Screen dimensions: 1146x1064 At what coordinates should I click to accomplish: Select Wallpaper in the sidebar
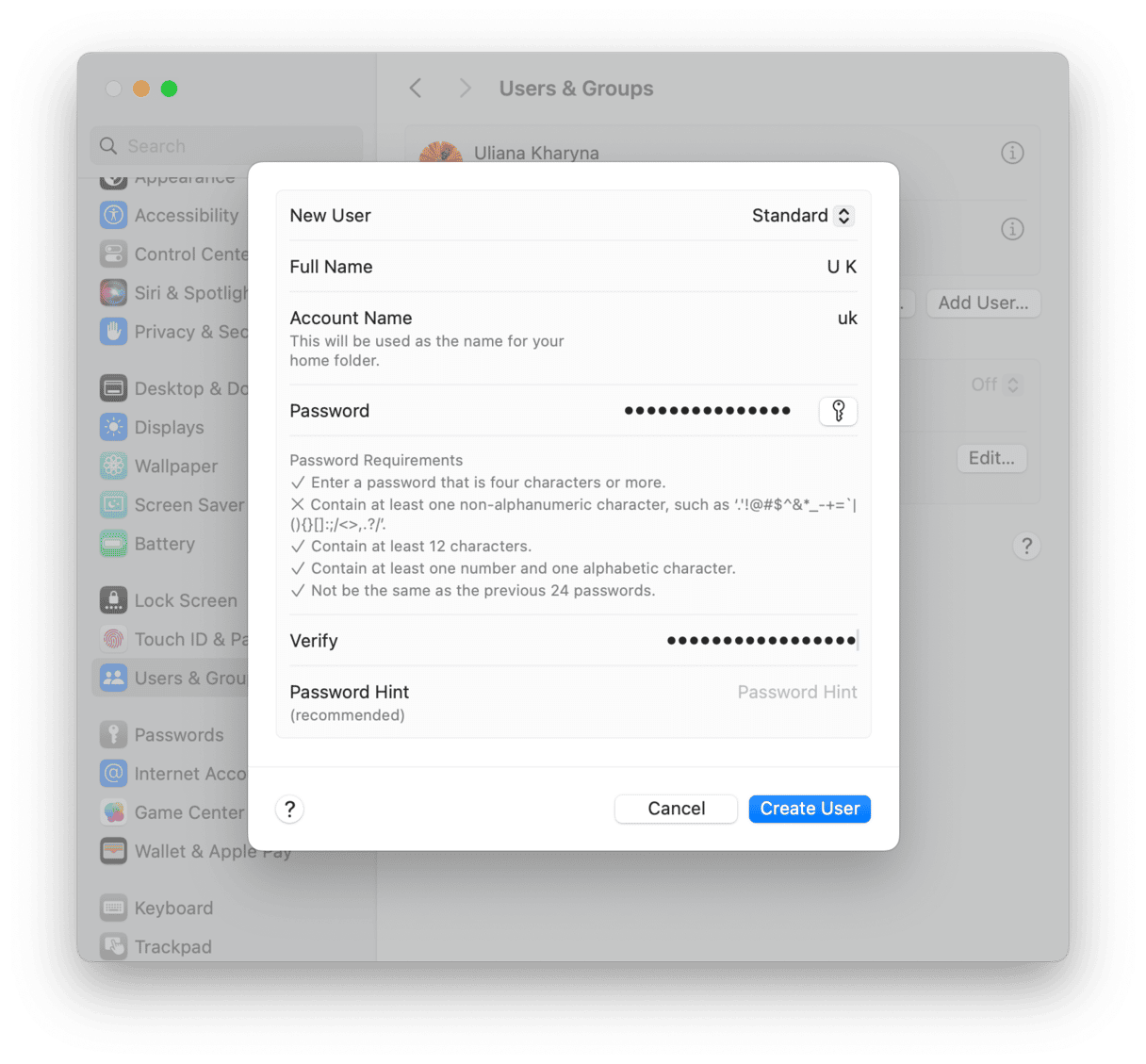point(176,466)
